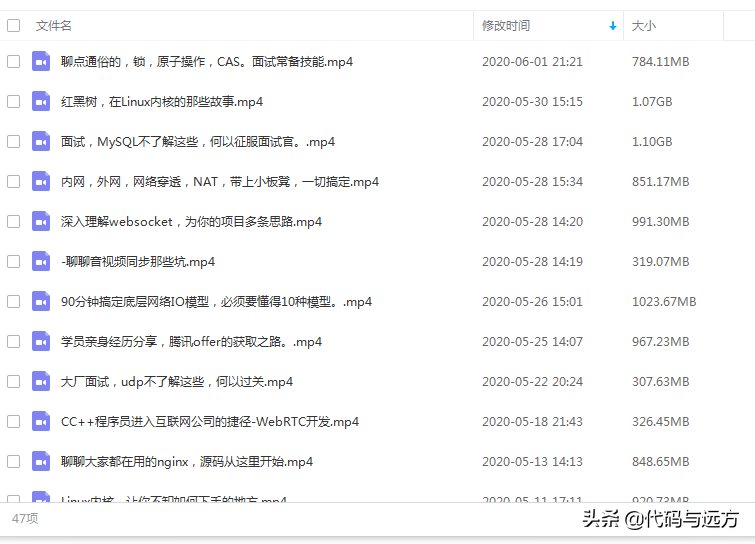Toggle the select-all checkbox in header
This screenshot has height=544, width=755.
point(13,26)
